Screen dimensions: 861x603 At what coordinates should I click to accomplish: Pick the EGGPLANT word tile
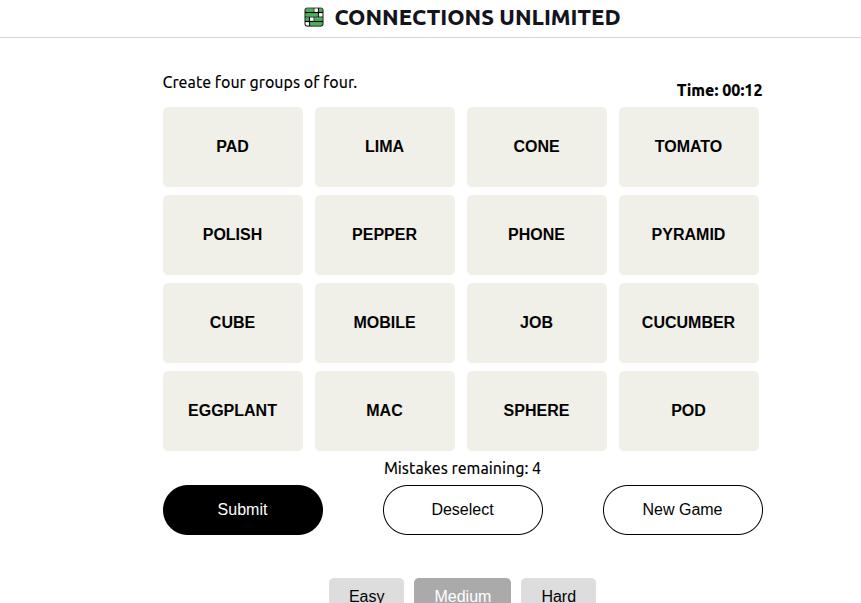pyautogui.click(x=233, y=411)
